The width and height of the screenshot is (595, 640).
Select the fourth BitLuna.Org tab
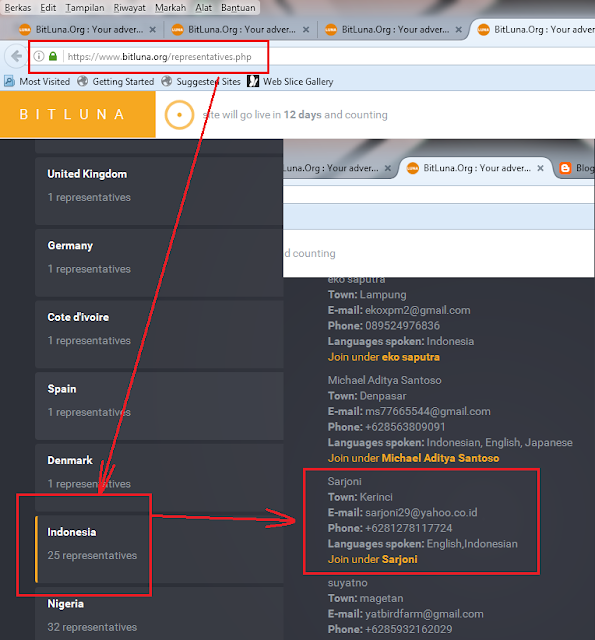tap(535, 29)
